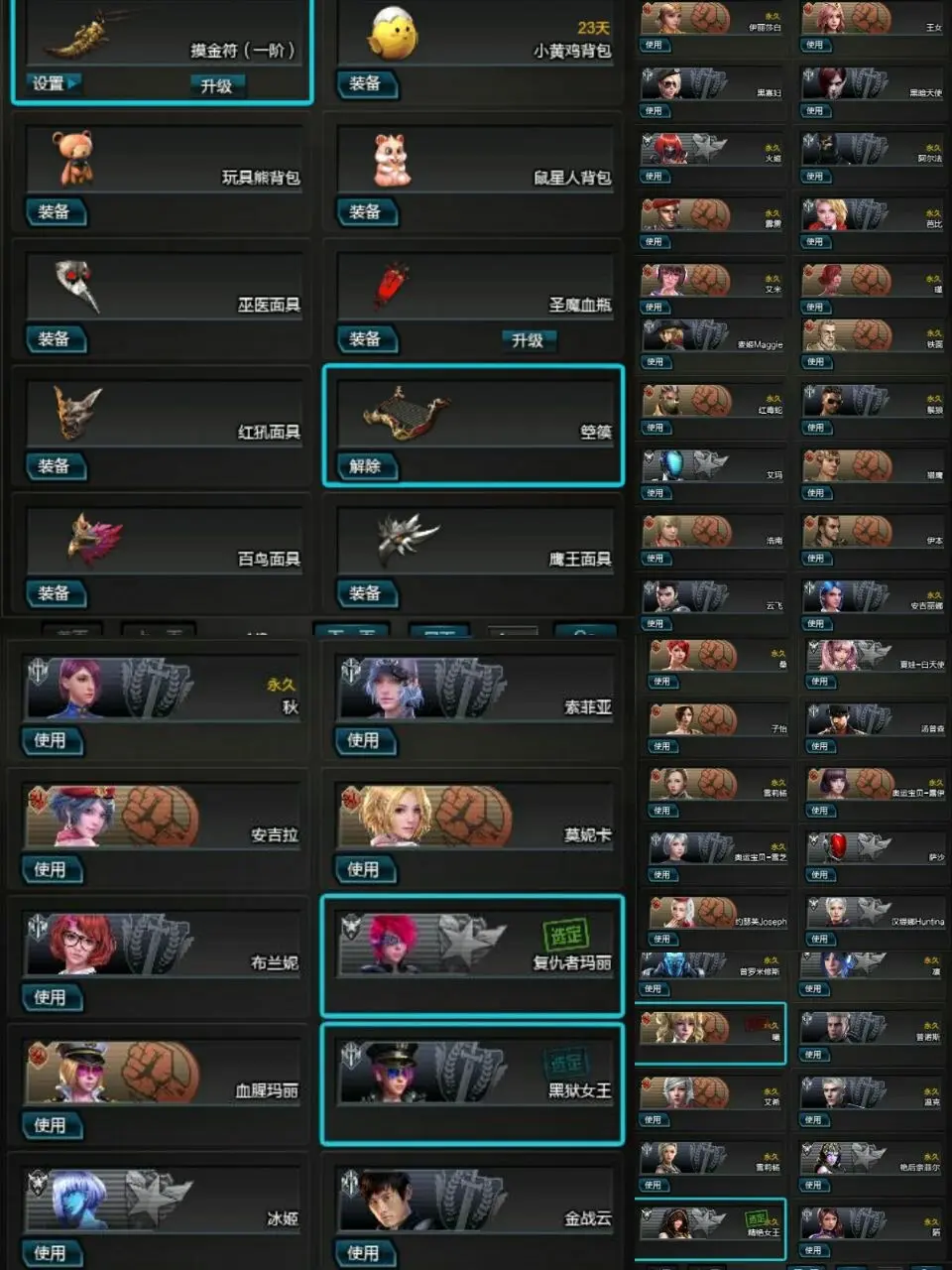
Task: Open 设置 for 摸金符
Action: (54, 83)
